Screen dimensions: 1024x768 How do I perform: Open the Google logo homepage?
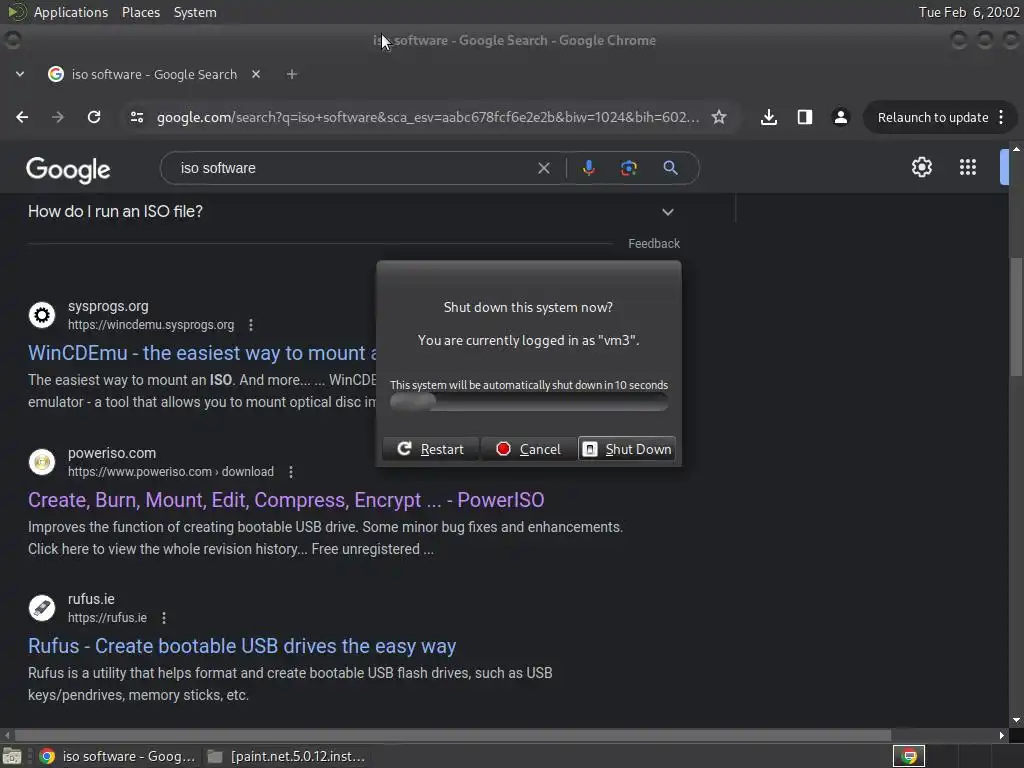(68, 169)
